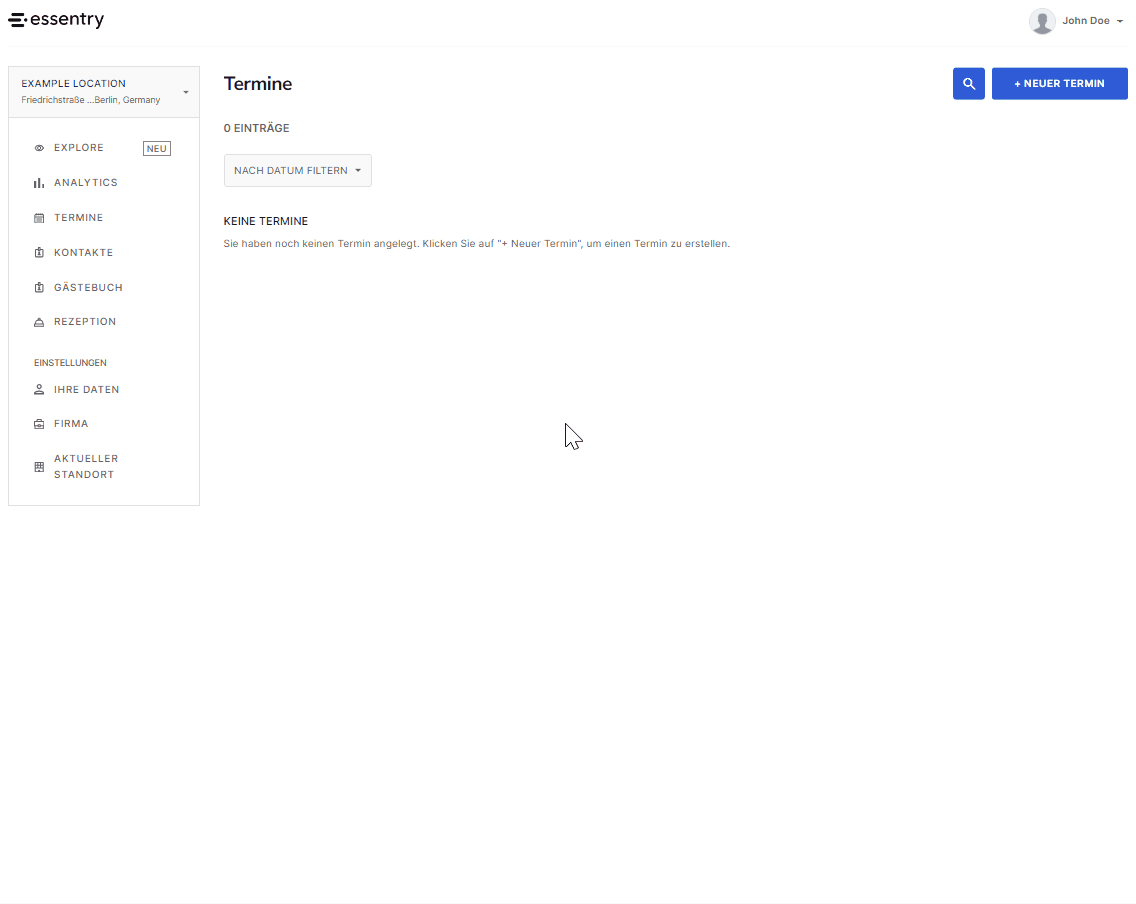Expand the Nach Datum Filtern dropdown
Image resolution: width=1136 pixels, height=904 pixels.
coord(298,170)
